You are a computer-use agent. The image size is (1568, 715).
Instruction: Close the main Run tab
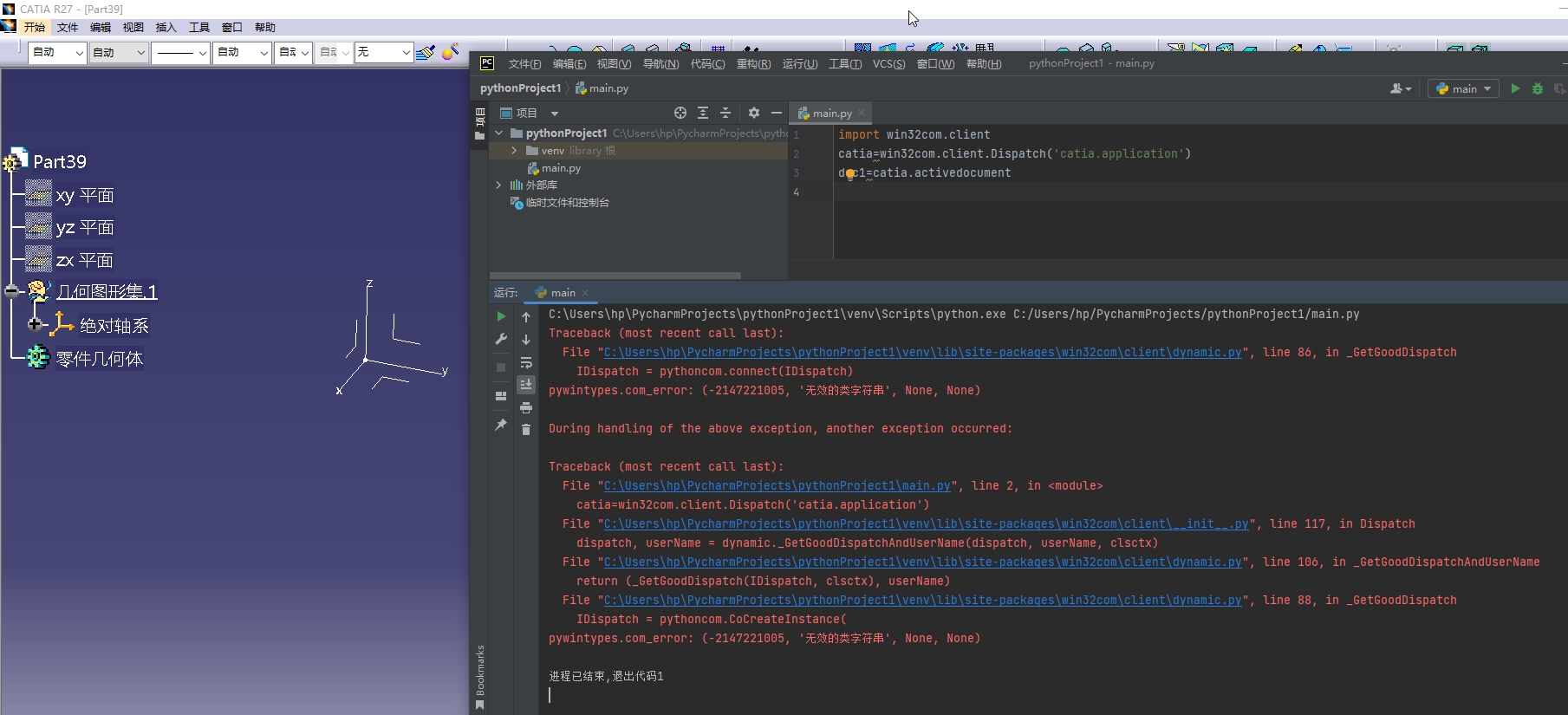tap(585, 293)
